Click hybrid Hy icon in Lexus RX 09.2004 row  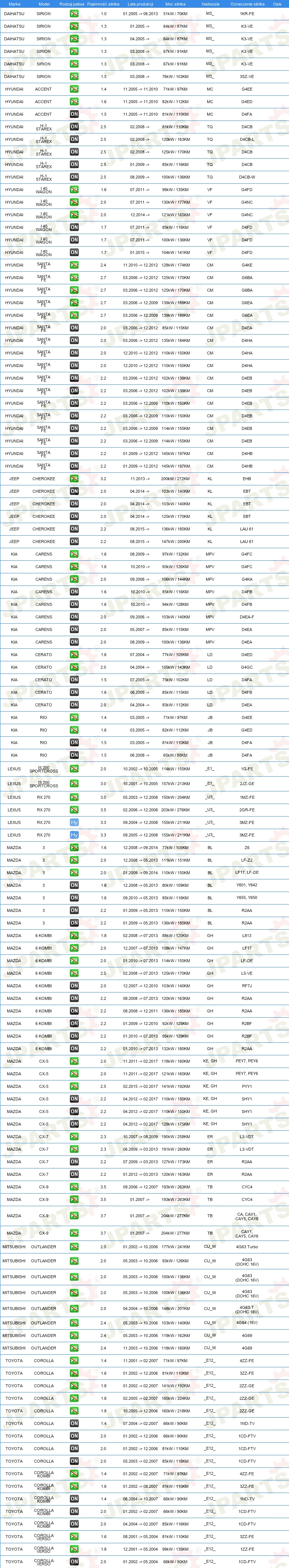pos(74,822)
